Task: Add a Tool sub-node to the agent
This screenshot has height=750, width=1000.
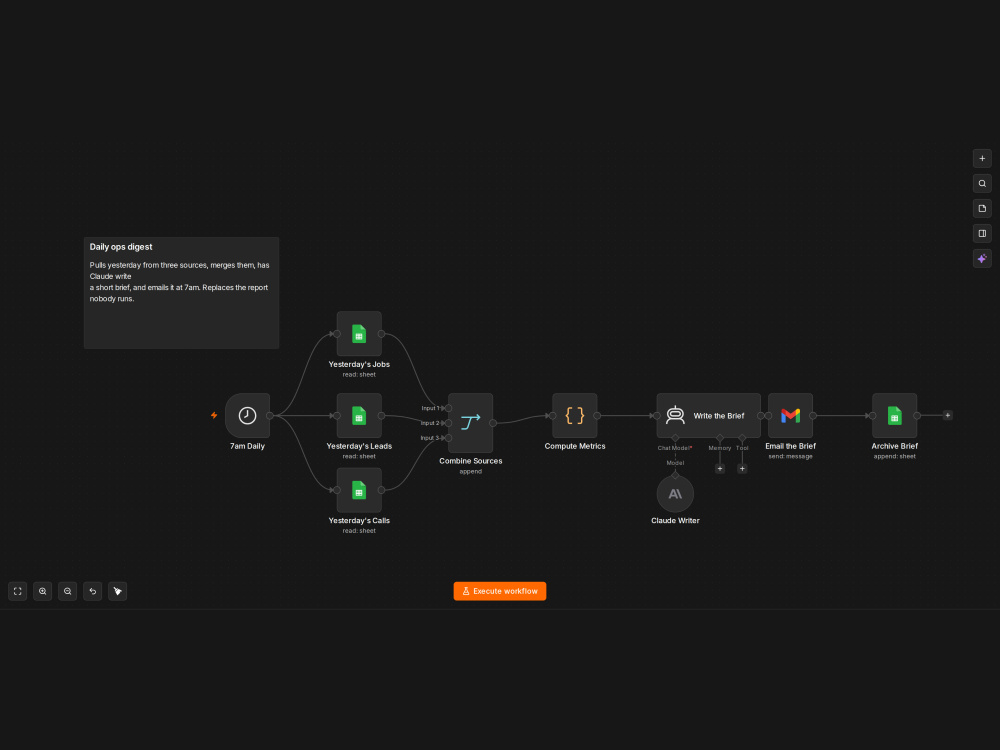Action: 742,469
